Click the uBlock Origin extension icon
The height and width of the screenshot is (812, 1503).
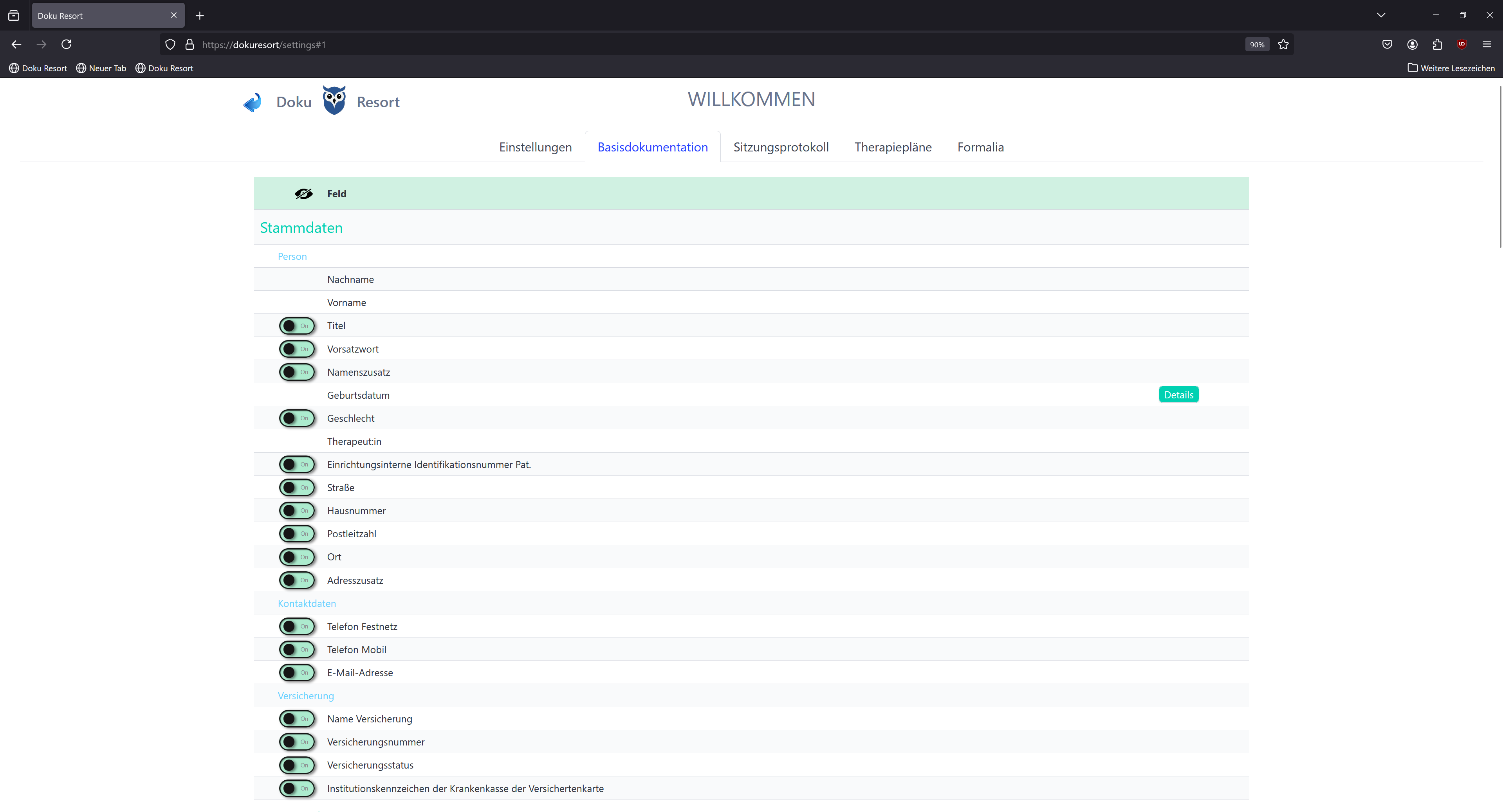pos(1462,44)
